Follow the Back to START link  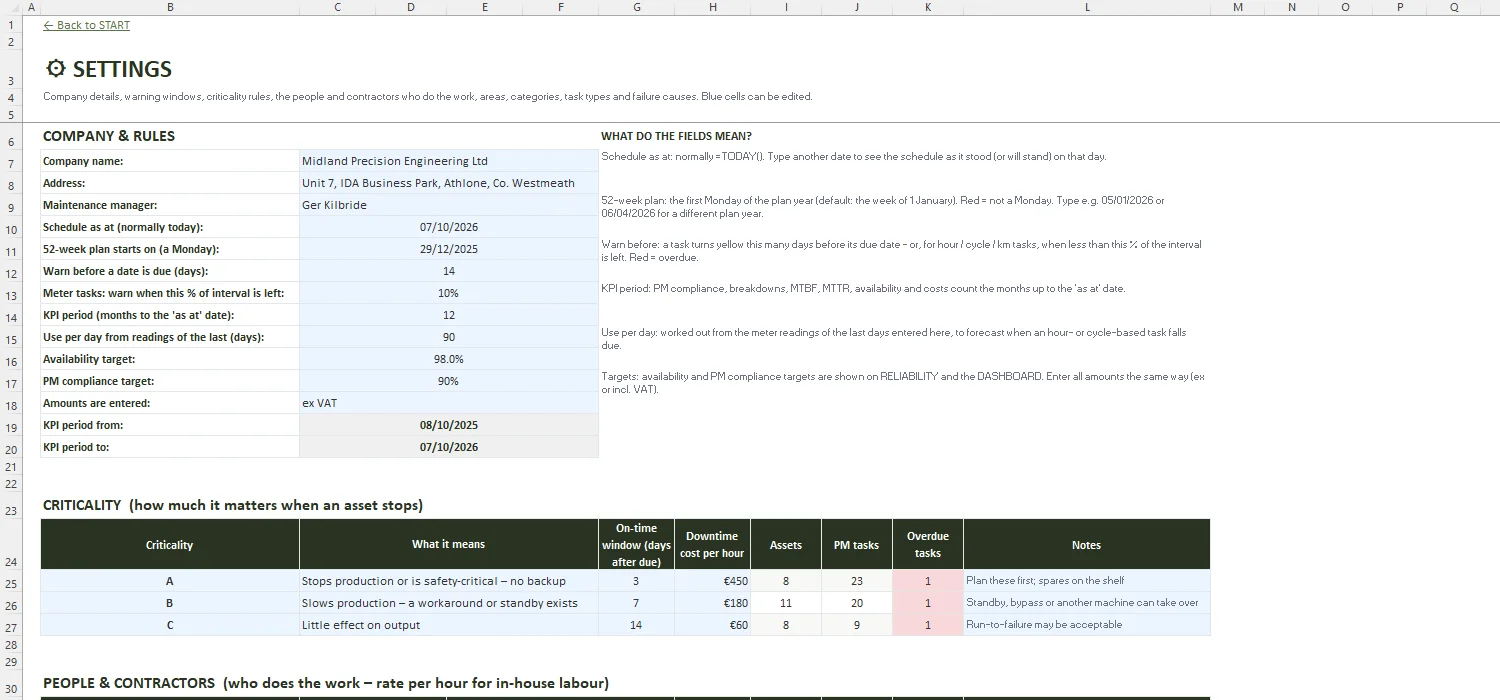click(87, 25)
